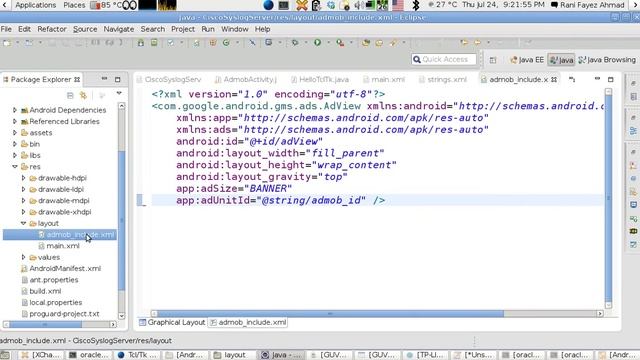Switch to the Graphical Layout tab

(172, 322)
